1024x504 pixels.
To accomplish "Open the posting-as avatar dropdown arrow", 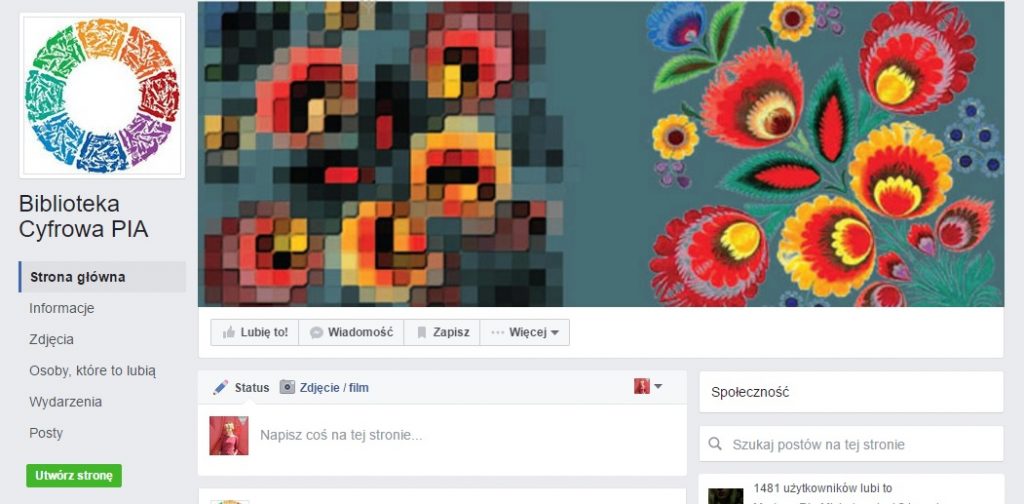I will pyautogui.click(x=658, y=386).
